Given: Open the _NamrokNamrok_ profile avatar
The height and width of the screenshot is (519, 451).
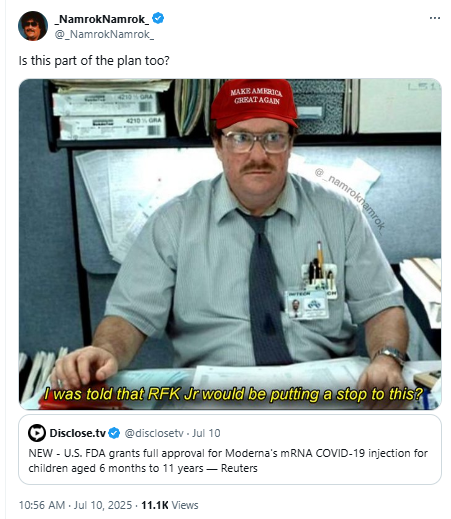Looking at the screenshot, I should click(33, 26).
